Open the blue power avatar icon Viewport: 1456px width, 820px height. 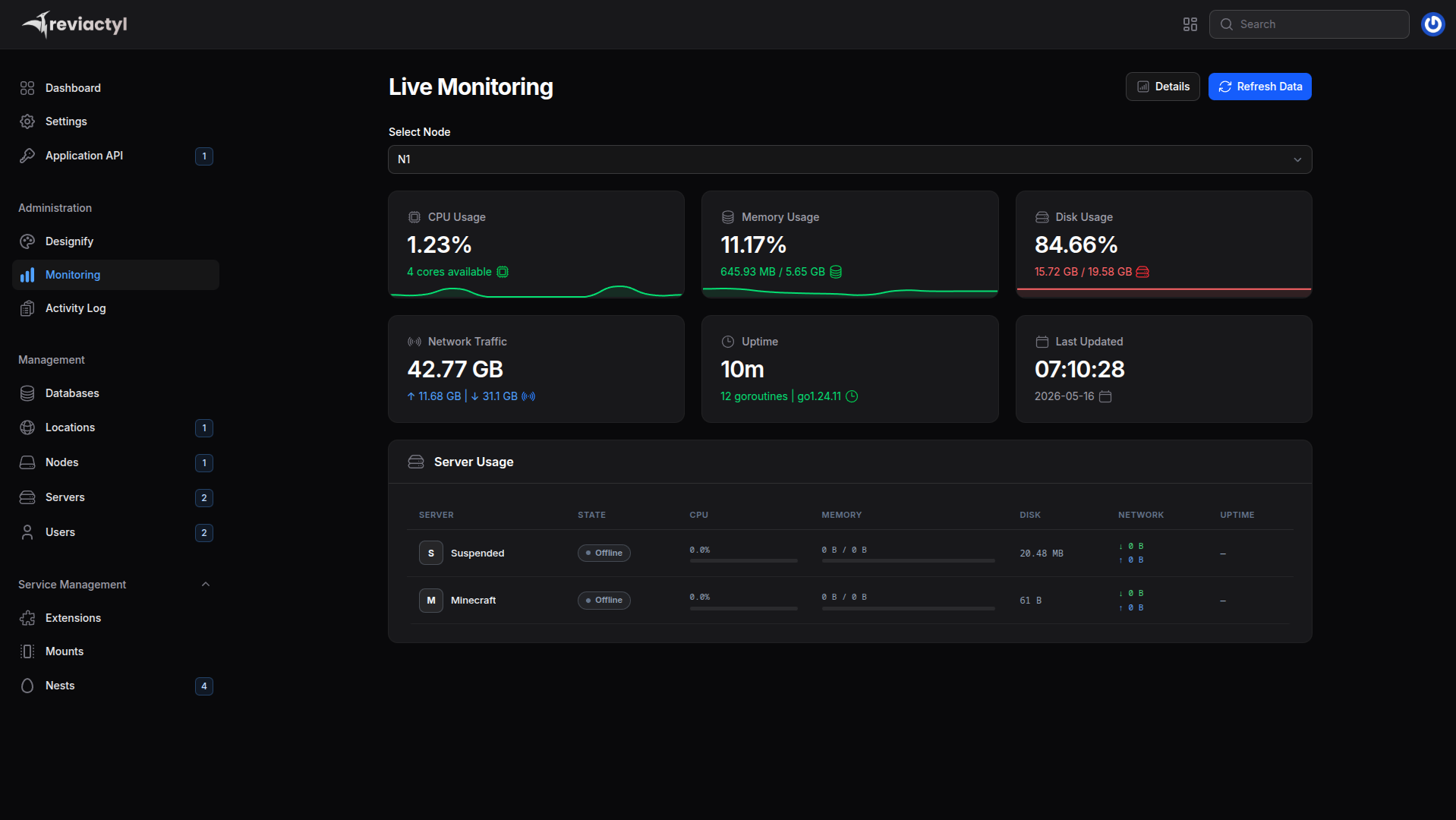tap(1432, 24)
